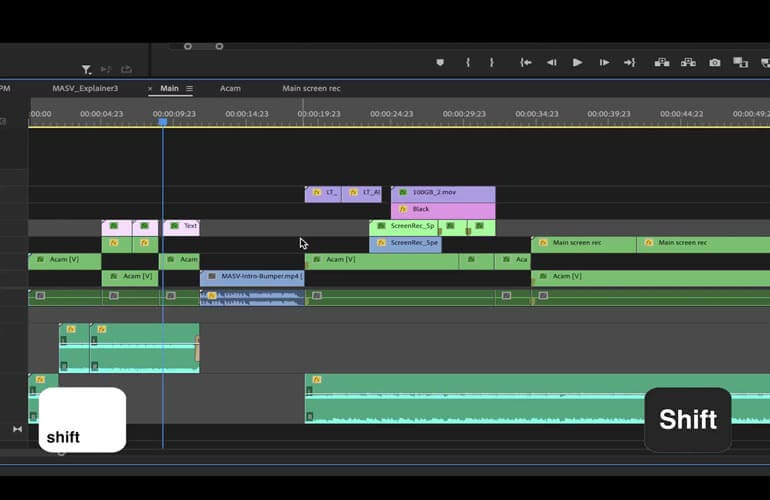Click the Lift icon in the transport bar
This screenshot has width=770, height=500.
[662, 62]
